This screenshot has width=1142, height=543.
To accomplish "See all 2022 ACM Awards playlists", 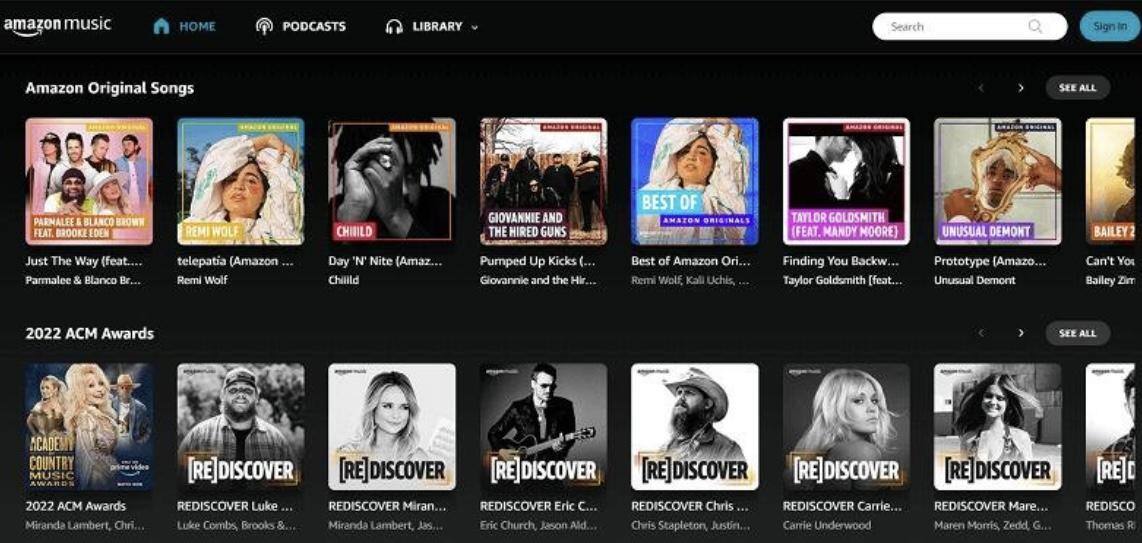I will (1077, 333).
